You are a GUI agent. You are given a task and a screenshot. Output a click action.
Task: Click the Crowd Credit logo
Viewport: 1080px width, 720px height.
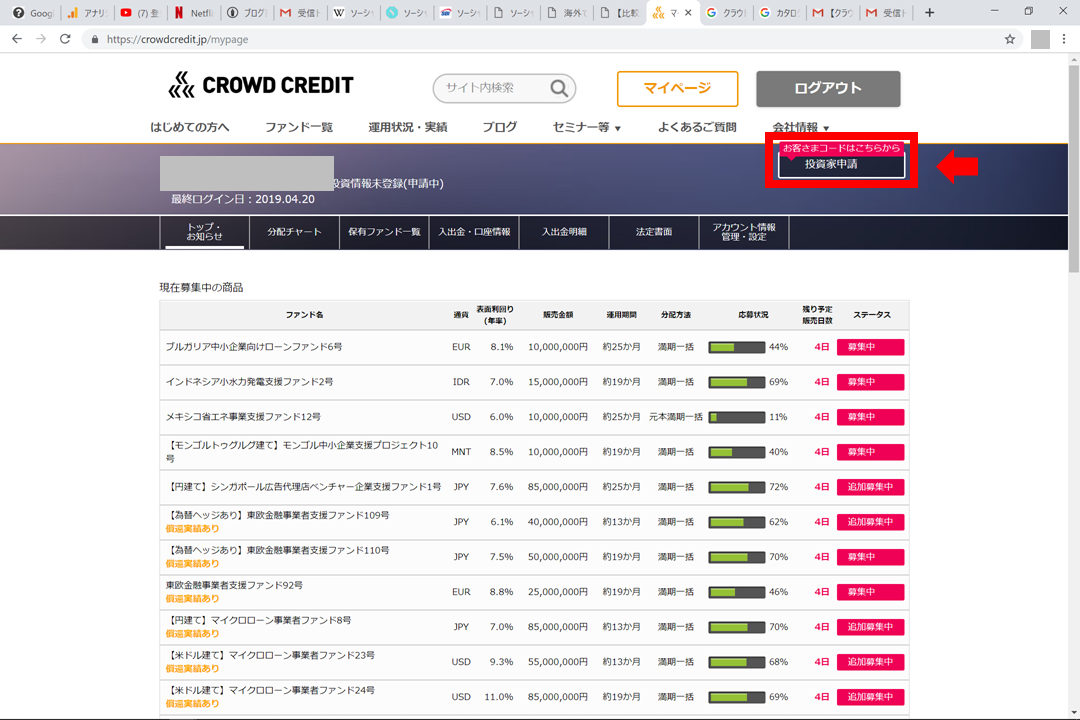[x=261, y=85]
